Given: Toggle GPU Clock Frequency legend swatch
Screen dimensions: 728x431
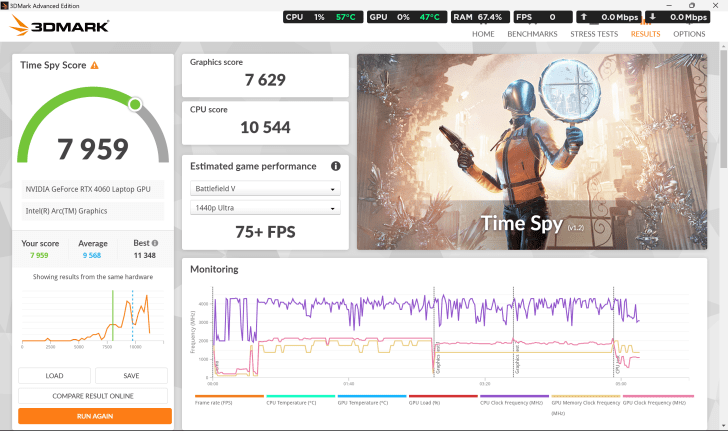Looking at the screenshot, I should pos(658,396).
